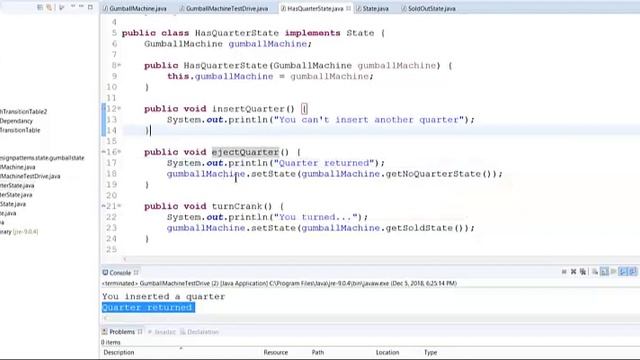Terminate the console process square icon
The image size is (640, 360).
(564, 272)
